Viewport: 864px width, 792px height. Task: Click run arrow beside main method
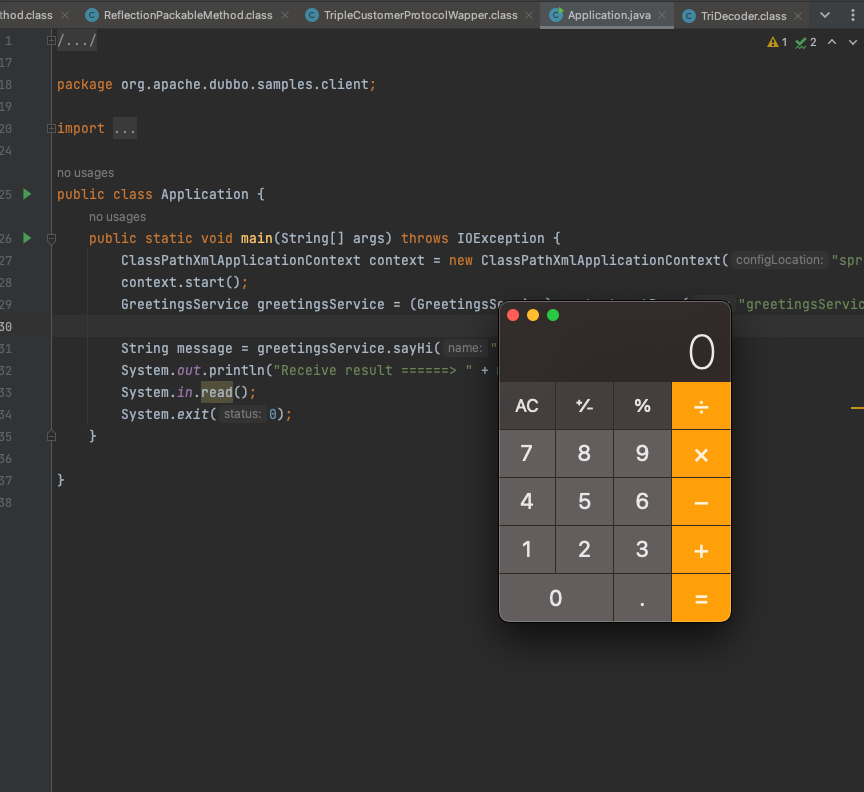pos(27,238)
